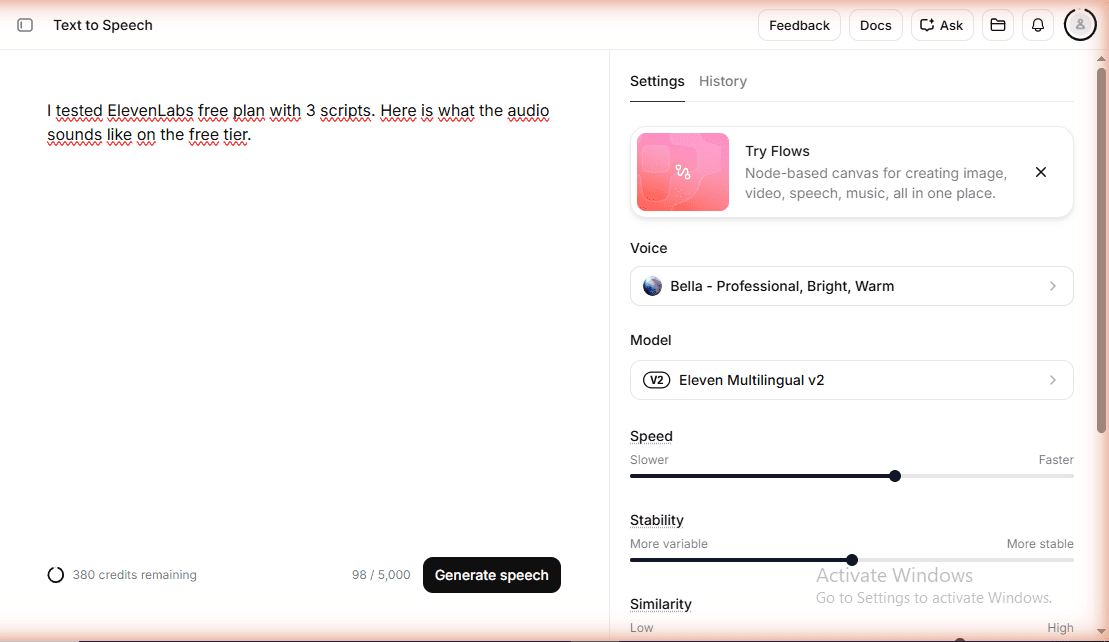Click the page vertical scrollbar
The height and width of the screenshot is (642, 1109).
coord(1101,250)
